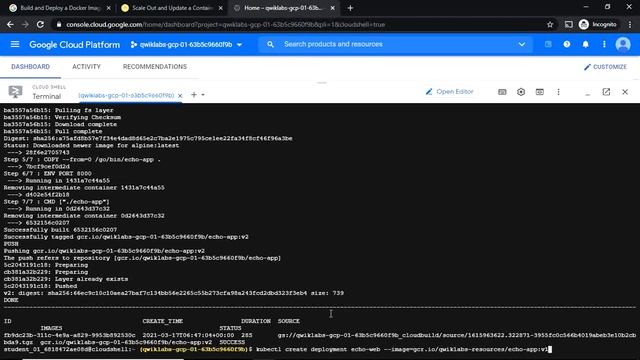Open the notifications bell
The image size is (640, 360).
point(585,44)
